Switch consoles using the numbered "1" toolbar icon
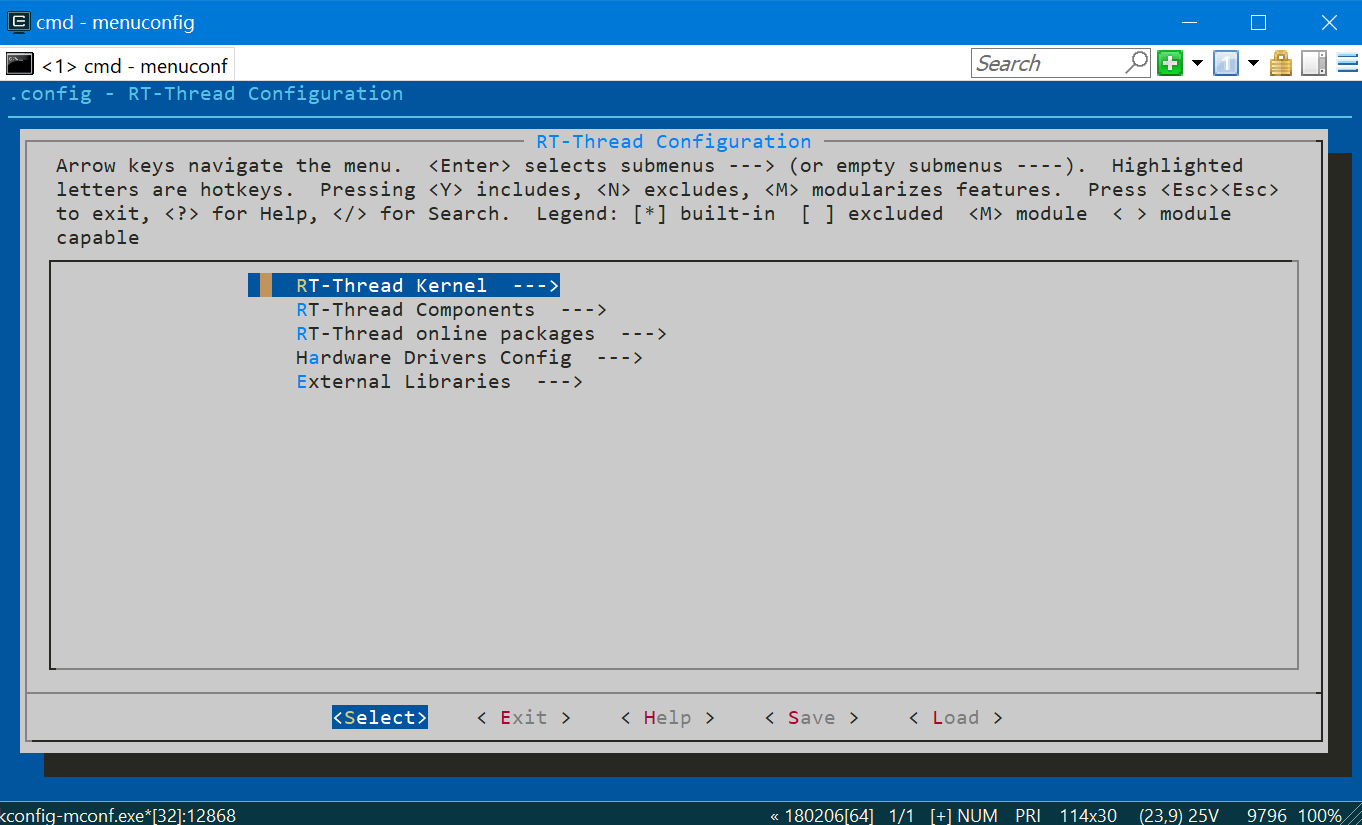This screenshot has height=825, width=1362. [1225, 62]
